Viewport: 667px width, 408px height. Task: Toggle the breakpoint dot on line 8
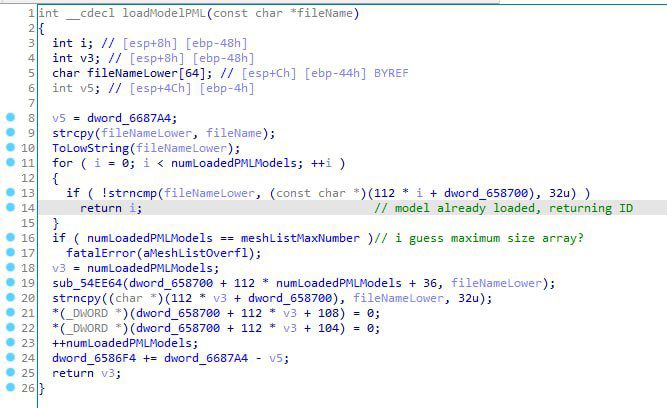(11, 117)
